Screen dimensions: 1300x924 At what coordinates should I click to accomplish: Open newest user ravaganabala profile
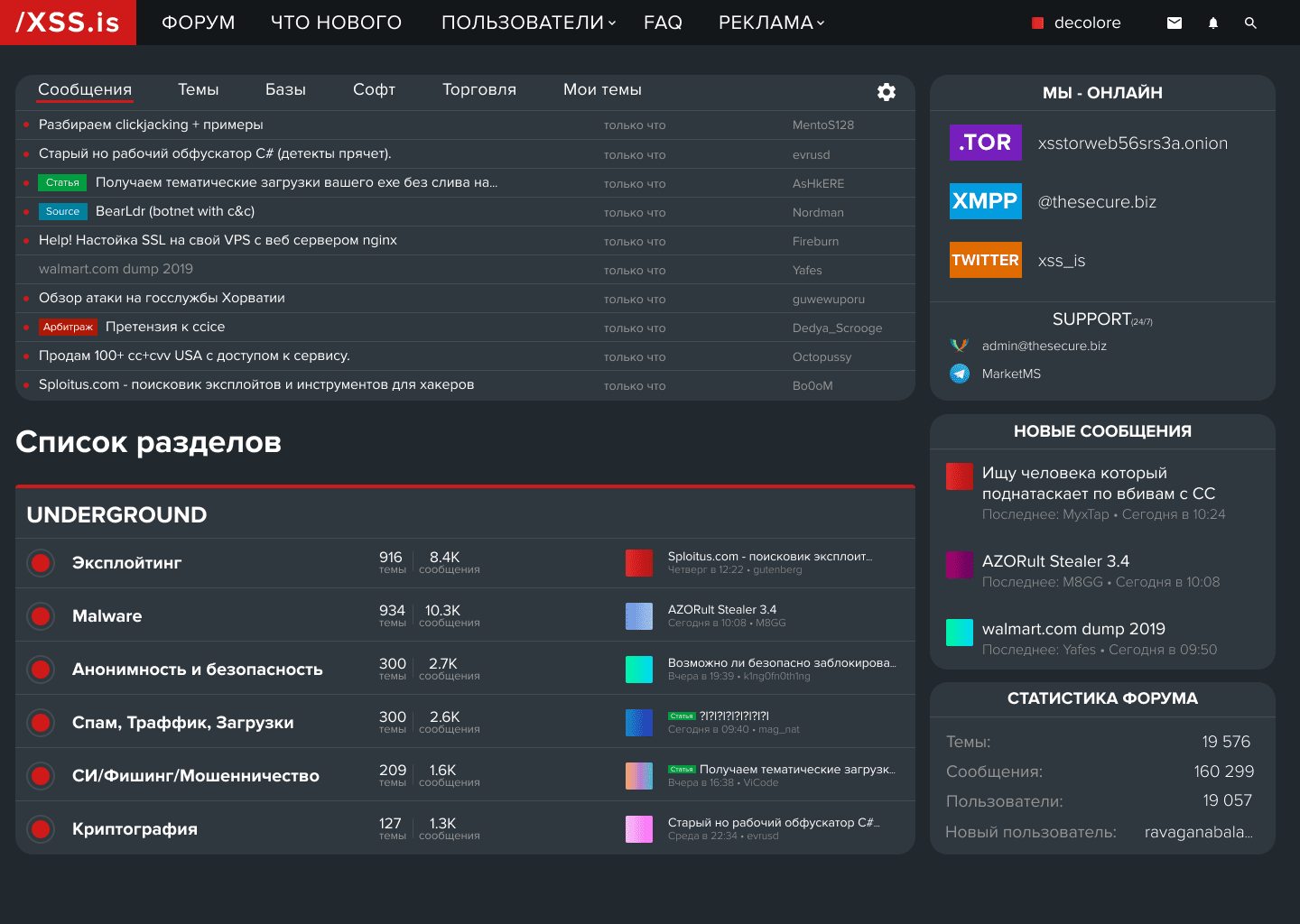[1199, 832]
